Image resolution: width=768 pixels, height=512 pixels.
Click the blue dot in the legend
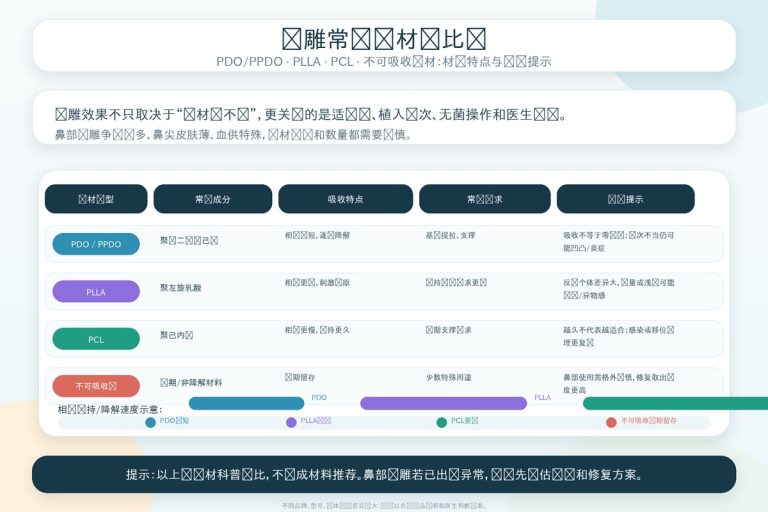pyautogui.click(x=150, y=422)
